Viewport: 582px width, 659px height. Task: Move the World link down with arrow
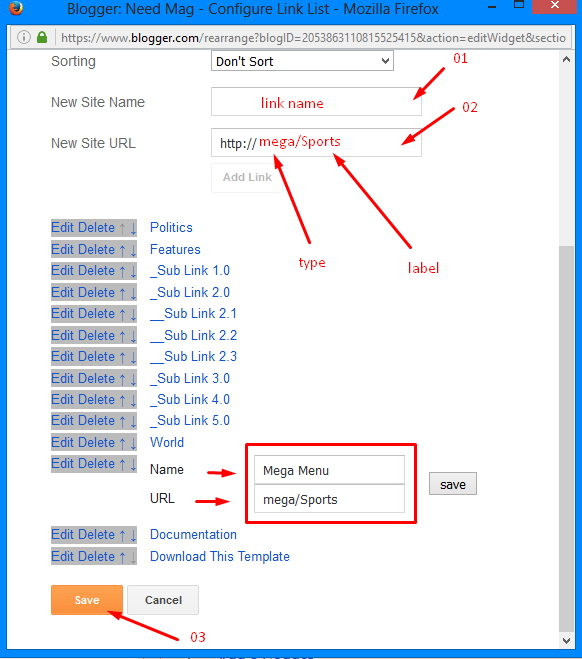(133, 443)
